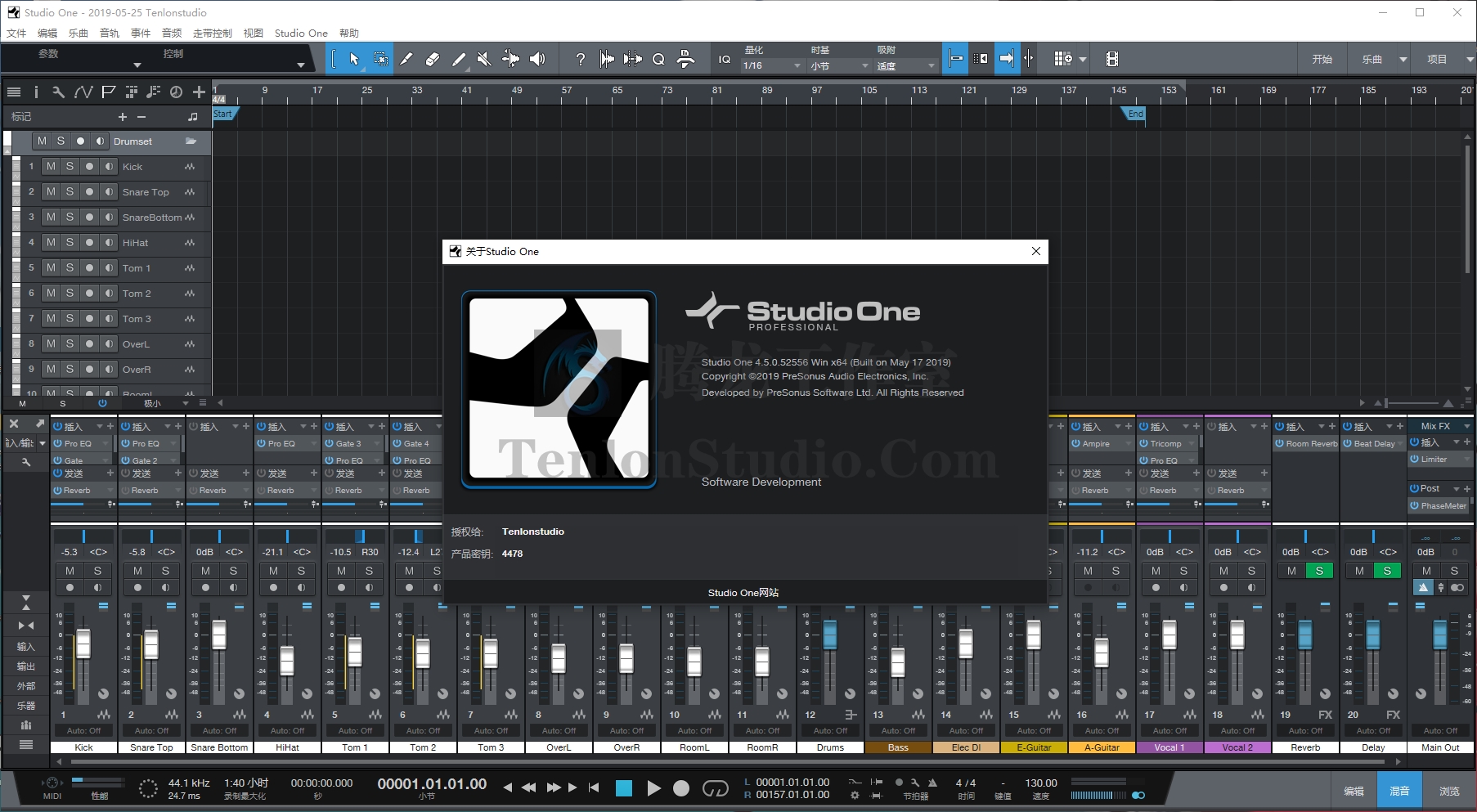Open the video player film icon
Viewport: 1477px width, 812px height.
1112,59
